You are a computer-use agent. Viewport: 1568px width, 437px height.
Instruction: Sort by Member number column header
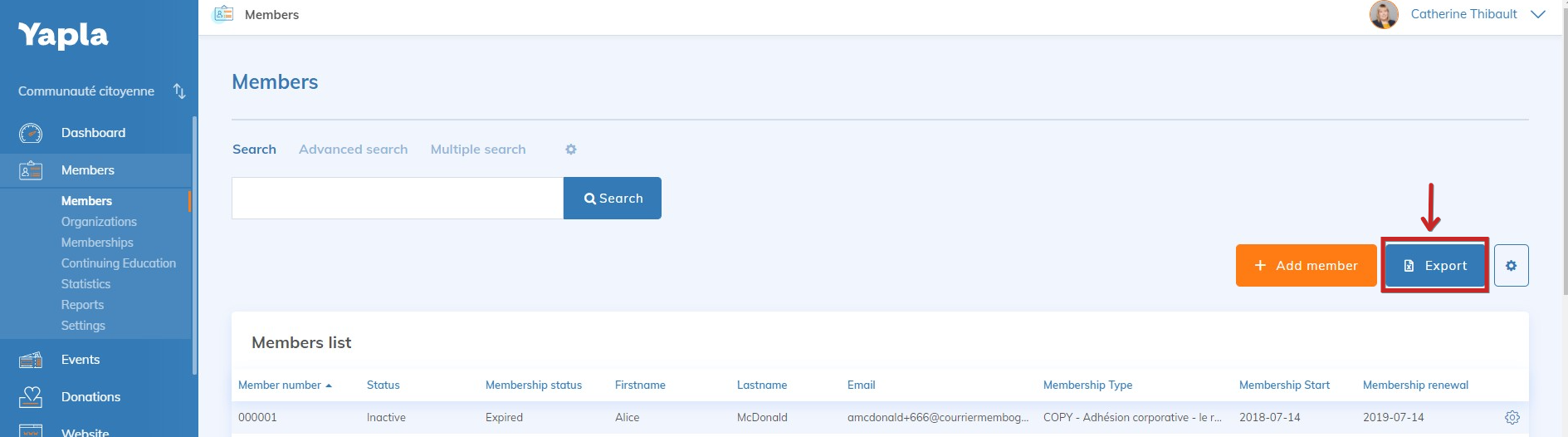(x=280, y=385)
